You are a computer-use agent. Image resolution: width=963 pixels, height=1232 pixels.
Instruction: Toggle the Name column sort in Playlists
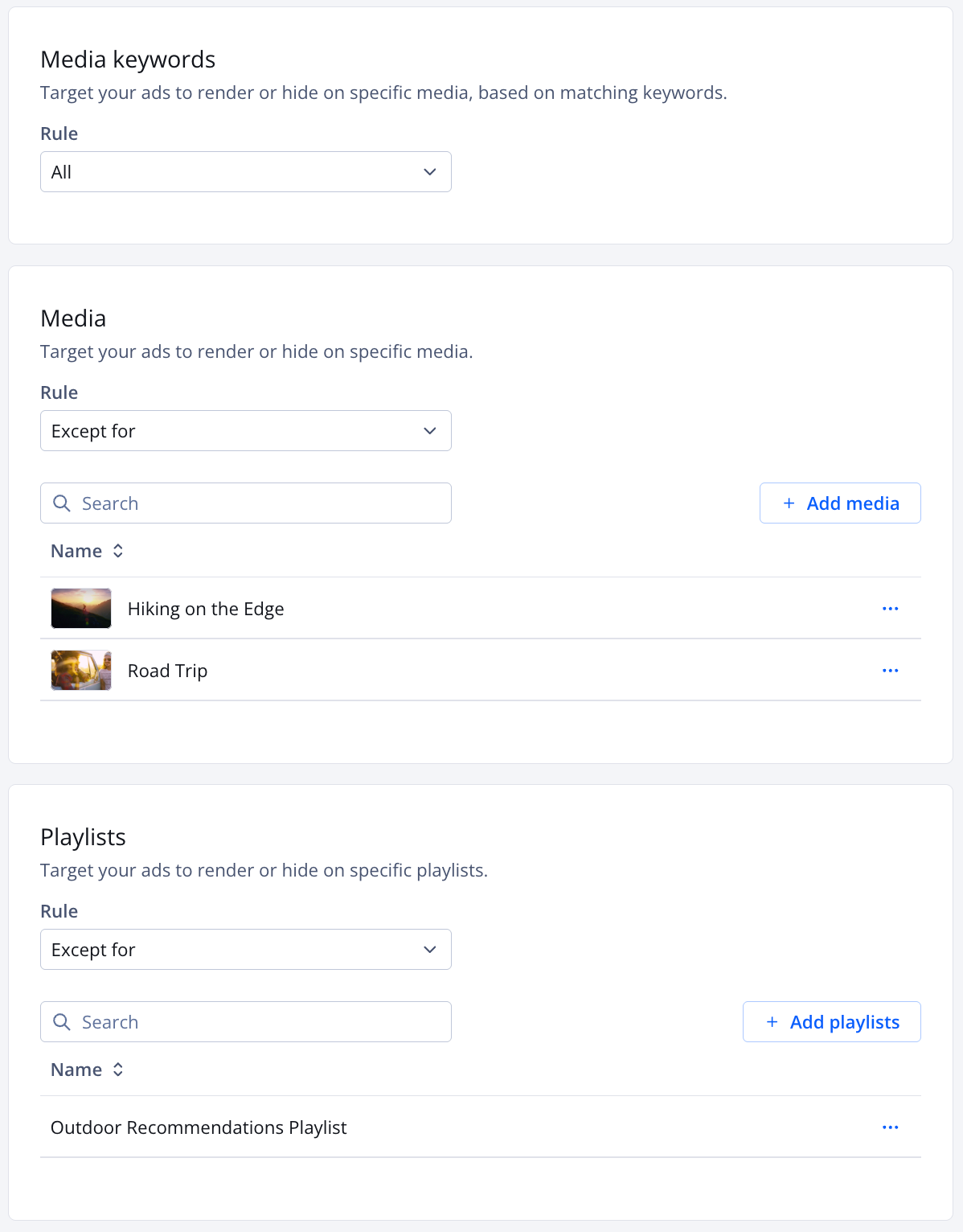(117, 1070)
